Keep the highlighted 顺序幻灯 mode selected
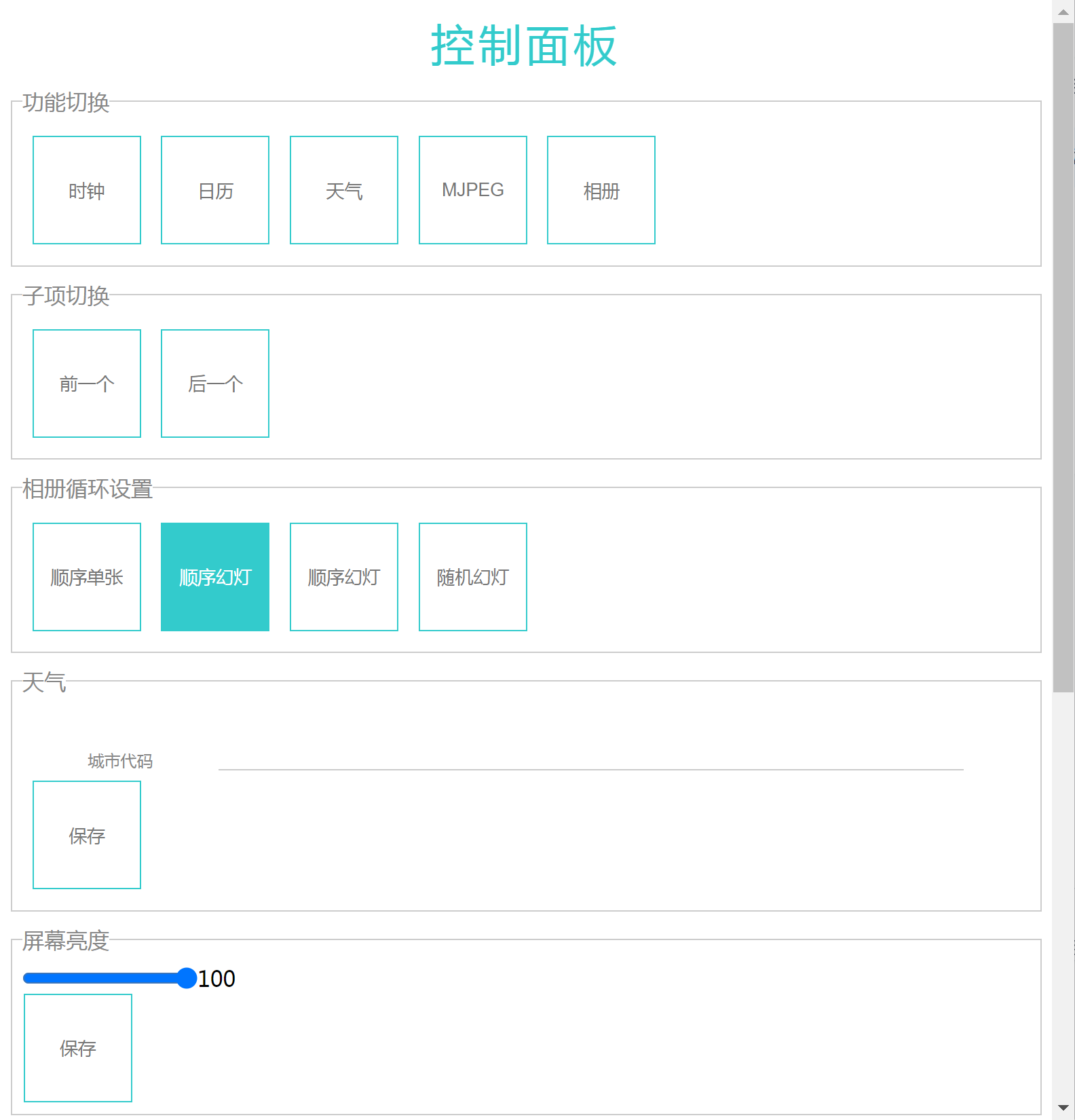The image size is (1075, 1120). coord(214,577)
